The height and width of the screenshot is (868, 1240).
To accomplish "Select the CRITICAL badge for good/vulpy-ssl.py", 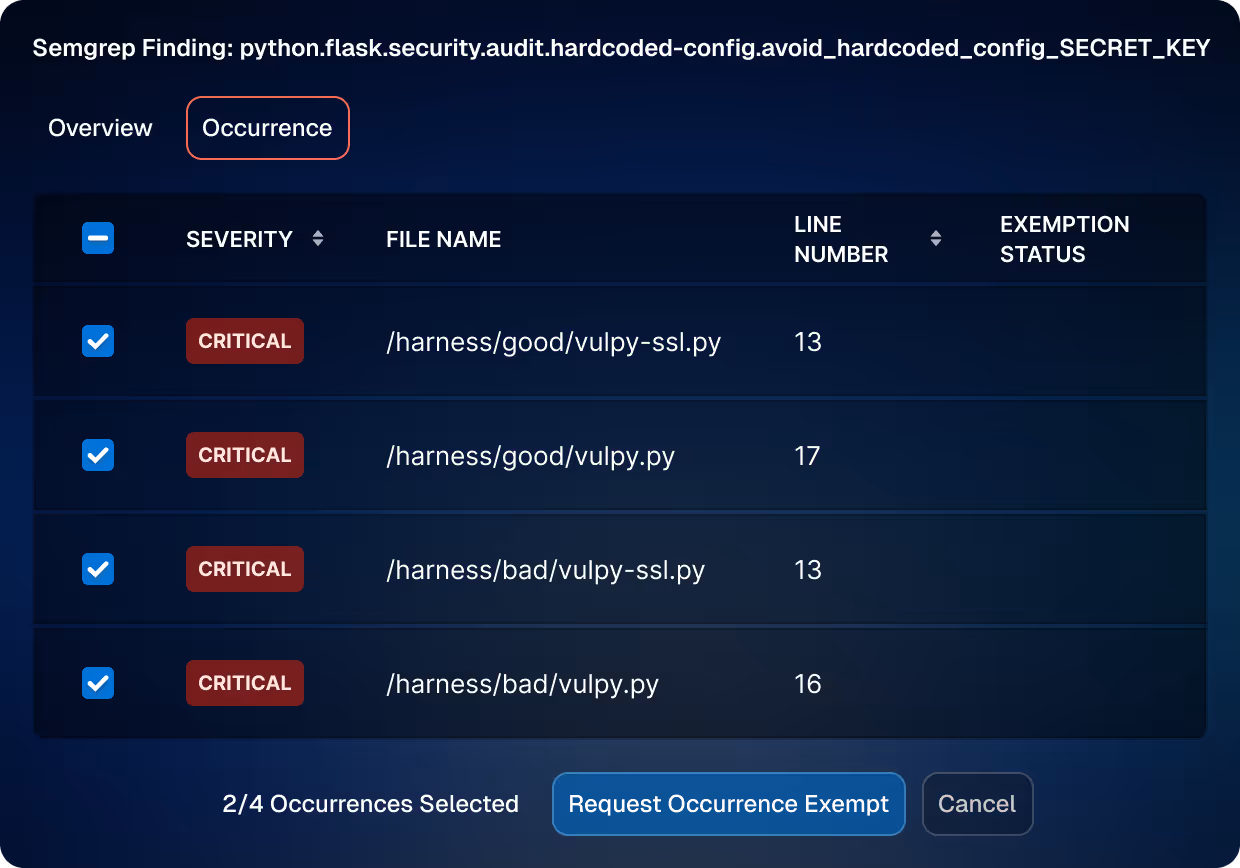I will (244, 341).
